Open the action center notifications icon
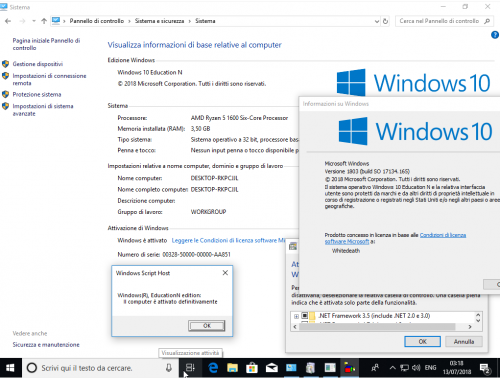The image size is (500, 378). coord(485,368)
